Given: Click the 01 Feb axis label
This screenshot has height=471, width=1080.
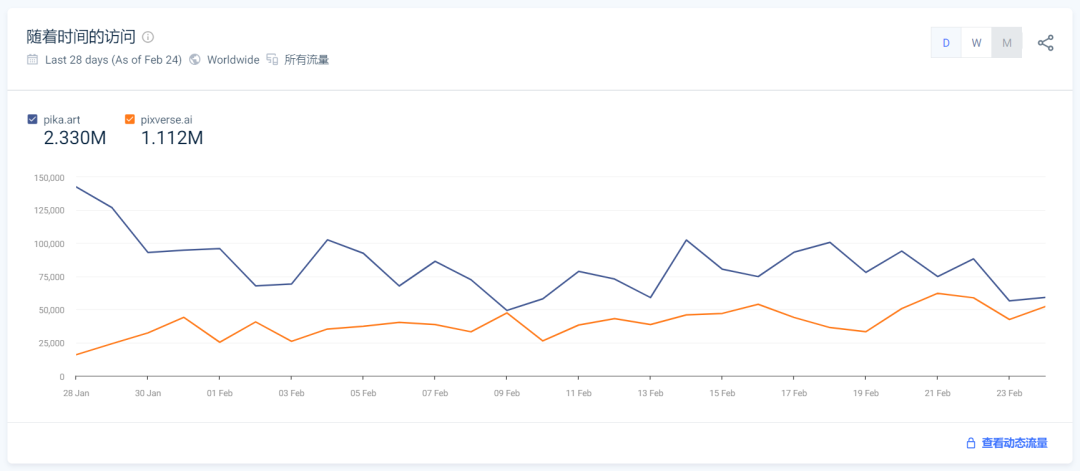Looking at the screenshot, I should [219, 393].
